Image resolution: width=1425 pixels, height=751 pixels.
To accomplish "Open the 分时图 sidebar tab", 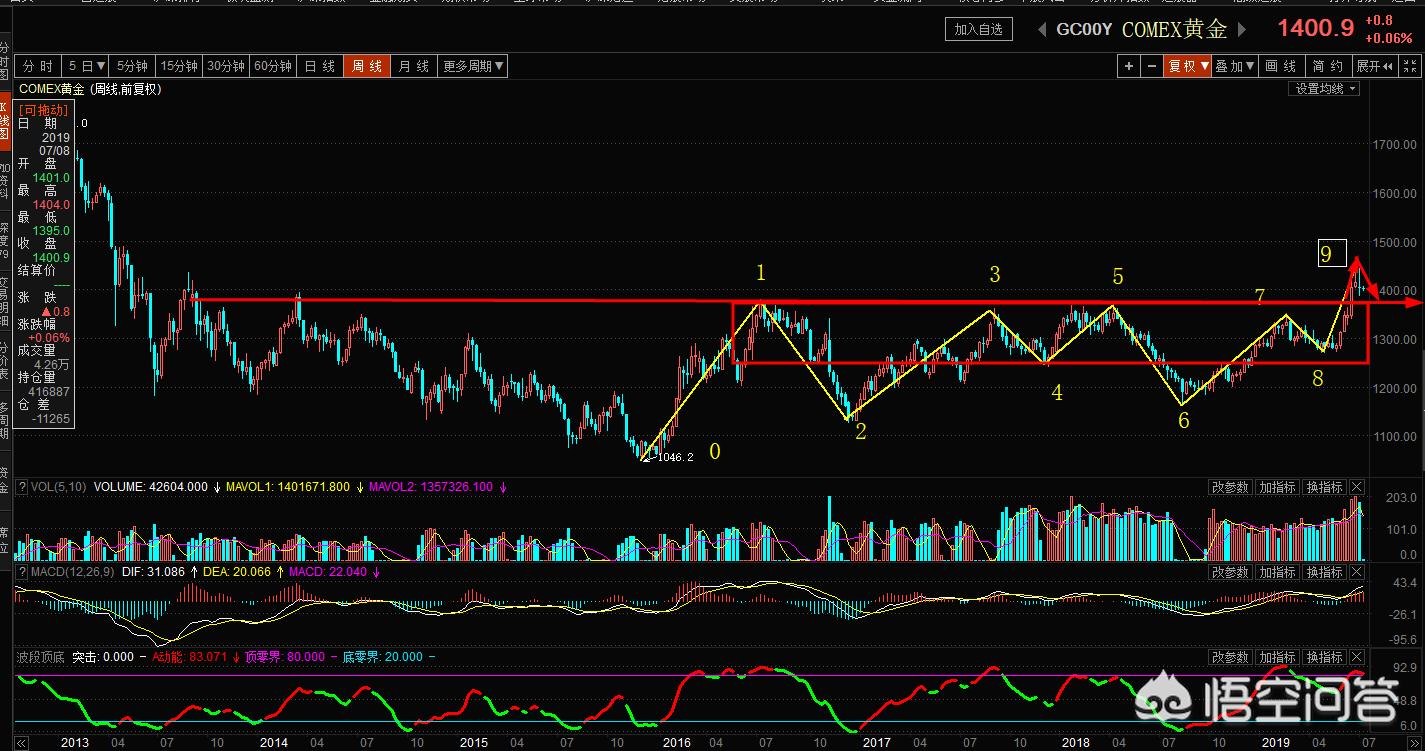I will click(x=4, y=60).
